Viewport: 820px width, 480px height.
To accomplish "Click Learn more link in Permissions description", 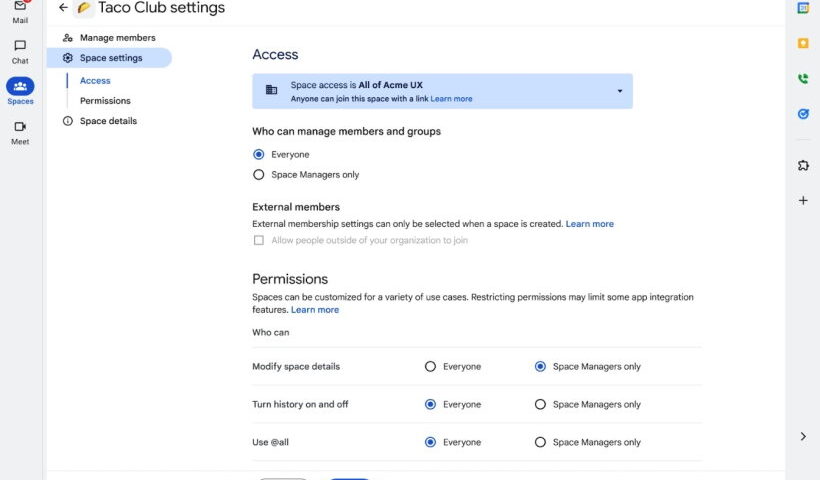I will [x=315, y=310].
